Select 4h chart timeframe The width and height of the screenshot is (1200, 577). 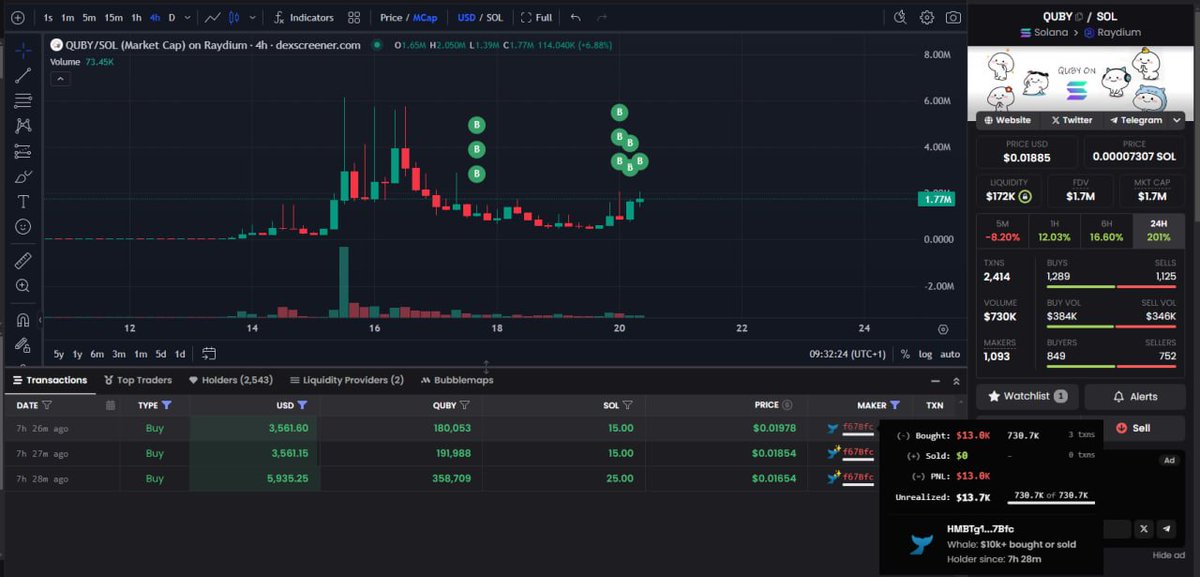[x=155, y=18]
